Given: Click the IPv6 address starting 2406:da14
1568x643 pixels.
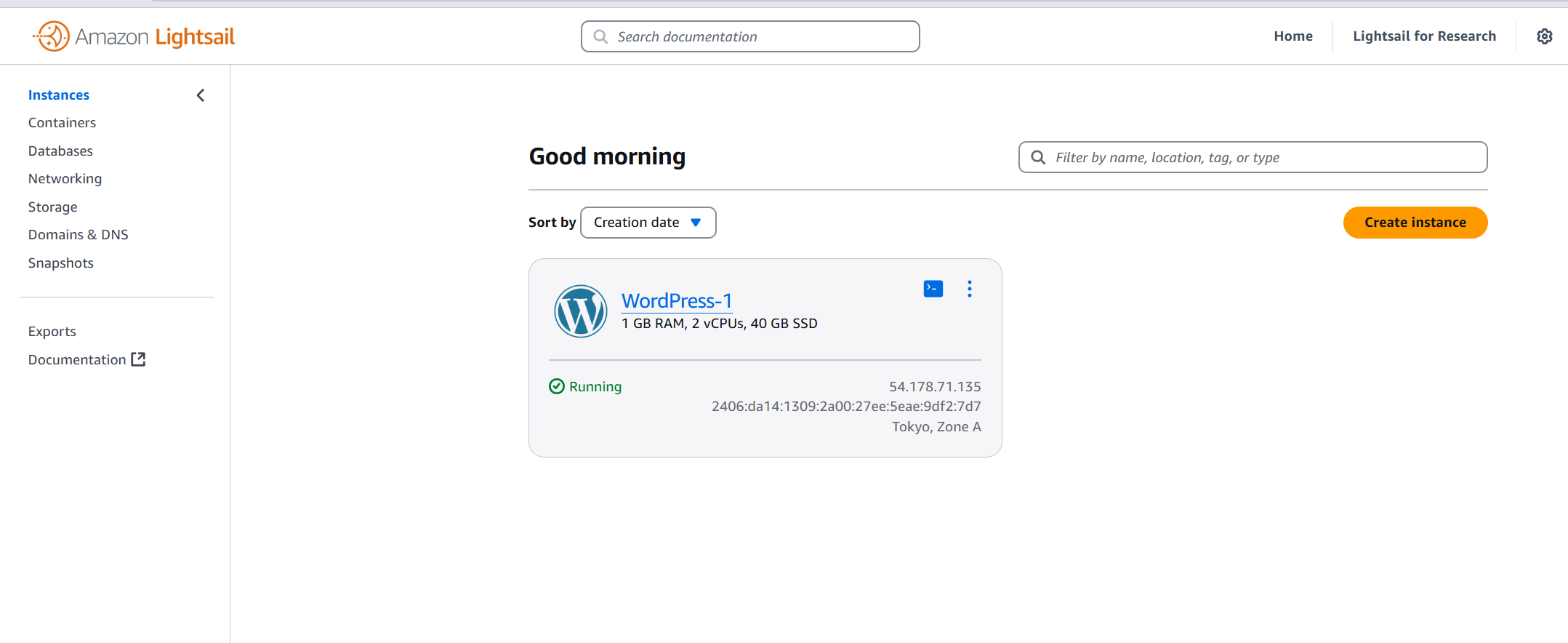Looking at the screenshot, I should (x=846, y=406).
